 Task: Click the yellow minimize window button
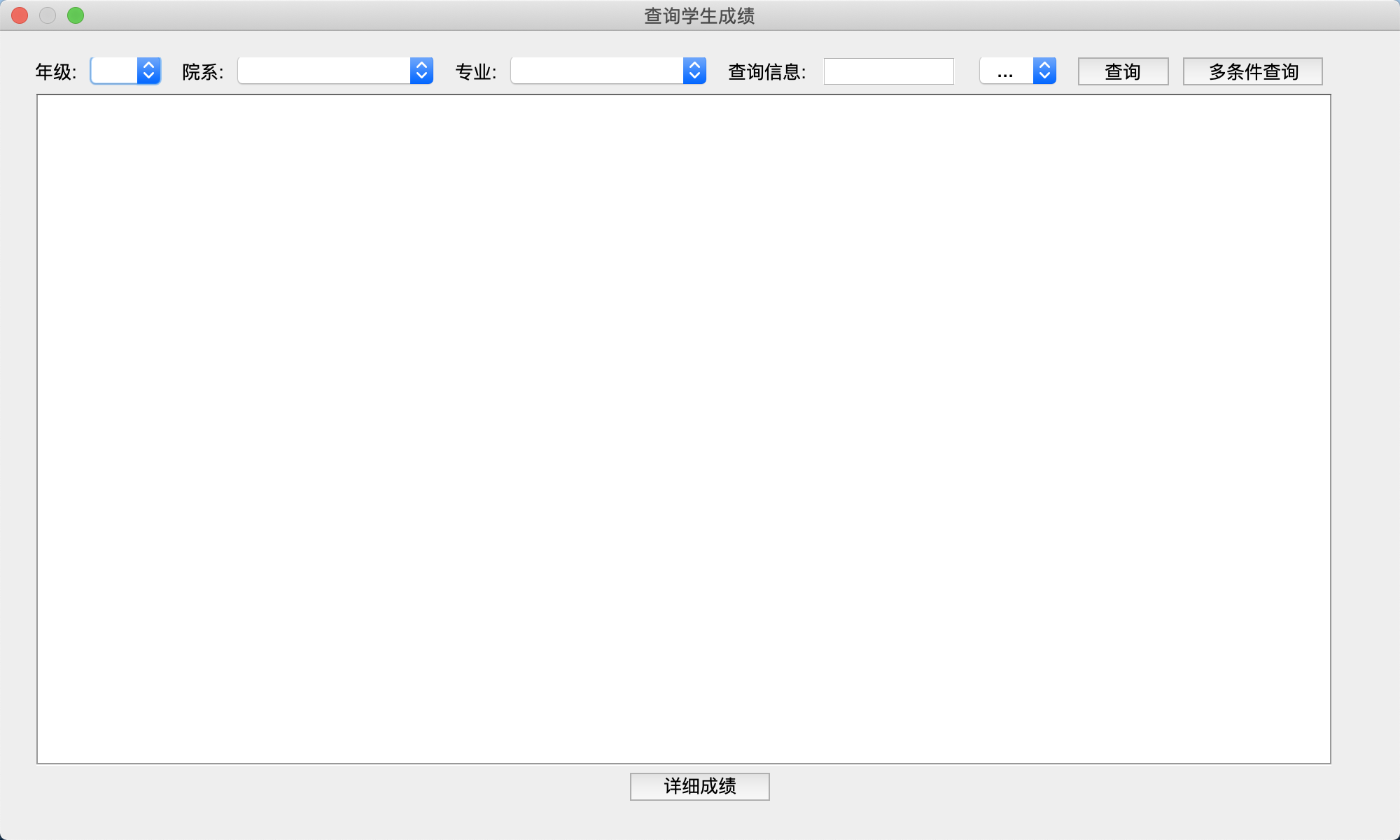coord(48,15)
